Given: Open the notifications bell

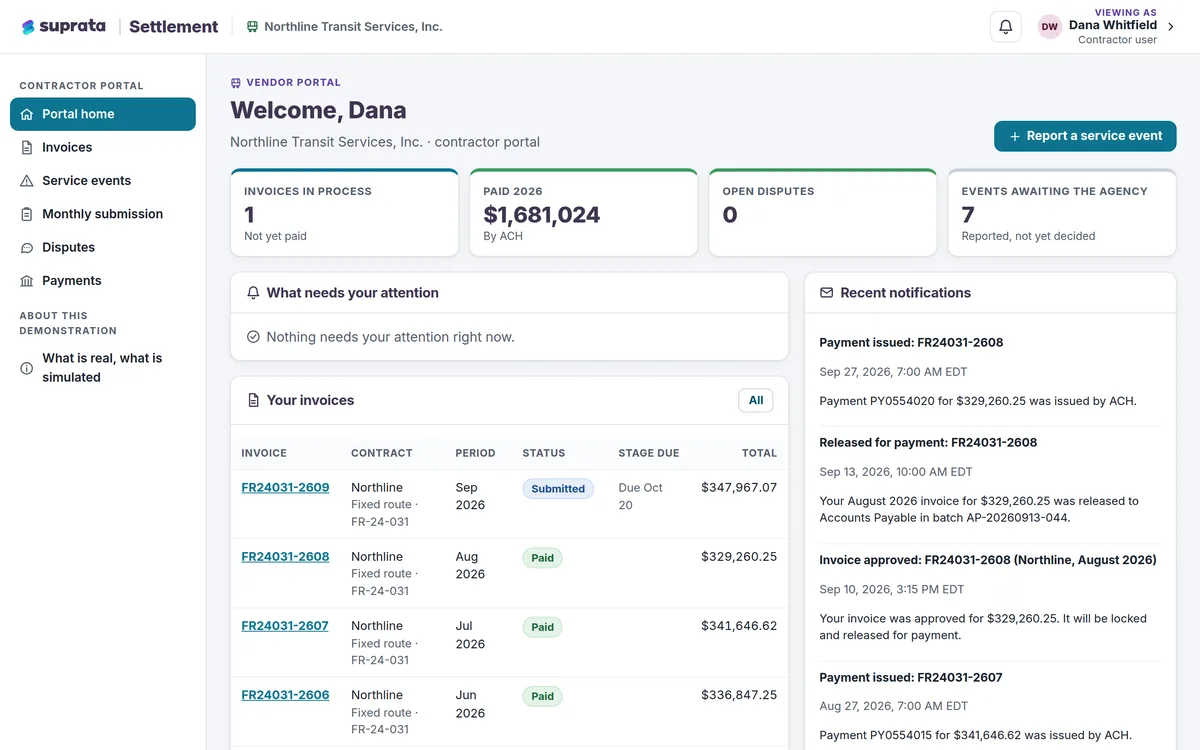Looking at the screenshot, I should click(1006, 27).
